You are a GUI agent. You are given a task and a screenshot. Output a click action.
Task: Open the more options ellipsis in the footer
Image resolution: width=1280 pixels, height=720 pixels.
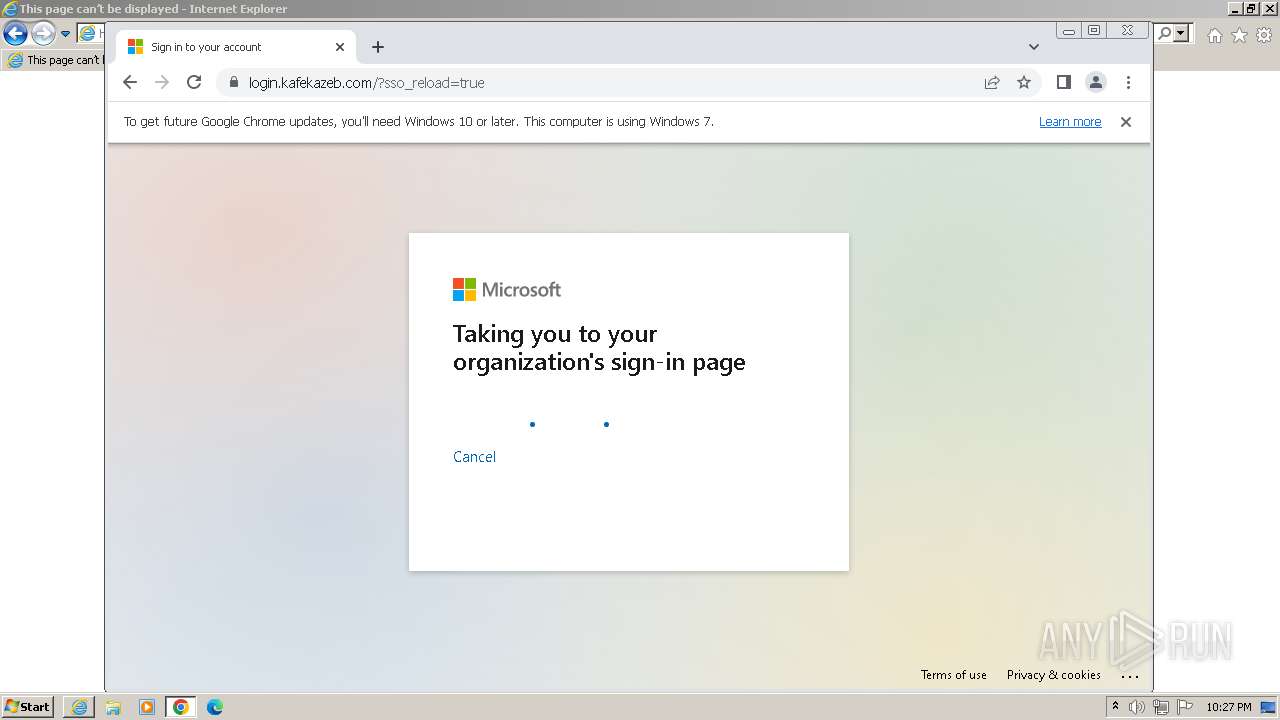[x=1130, y=676]
